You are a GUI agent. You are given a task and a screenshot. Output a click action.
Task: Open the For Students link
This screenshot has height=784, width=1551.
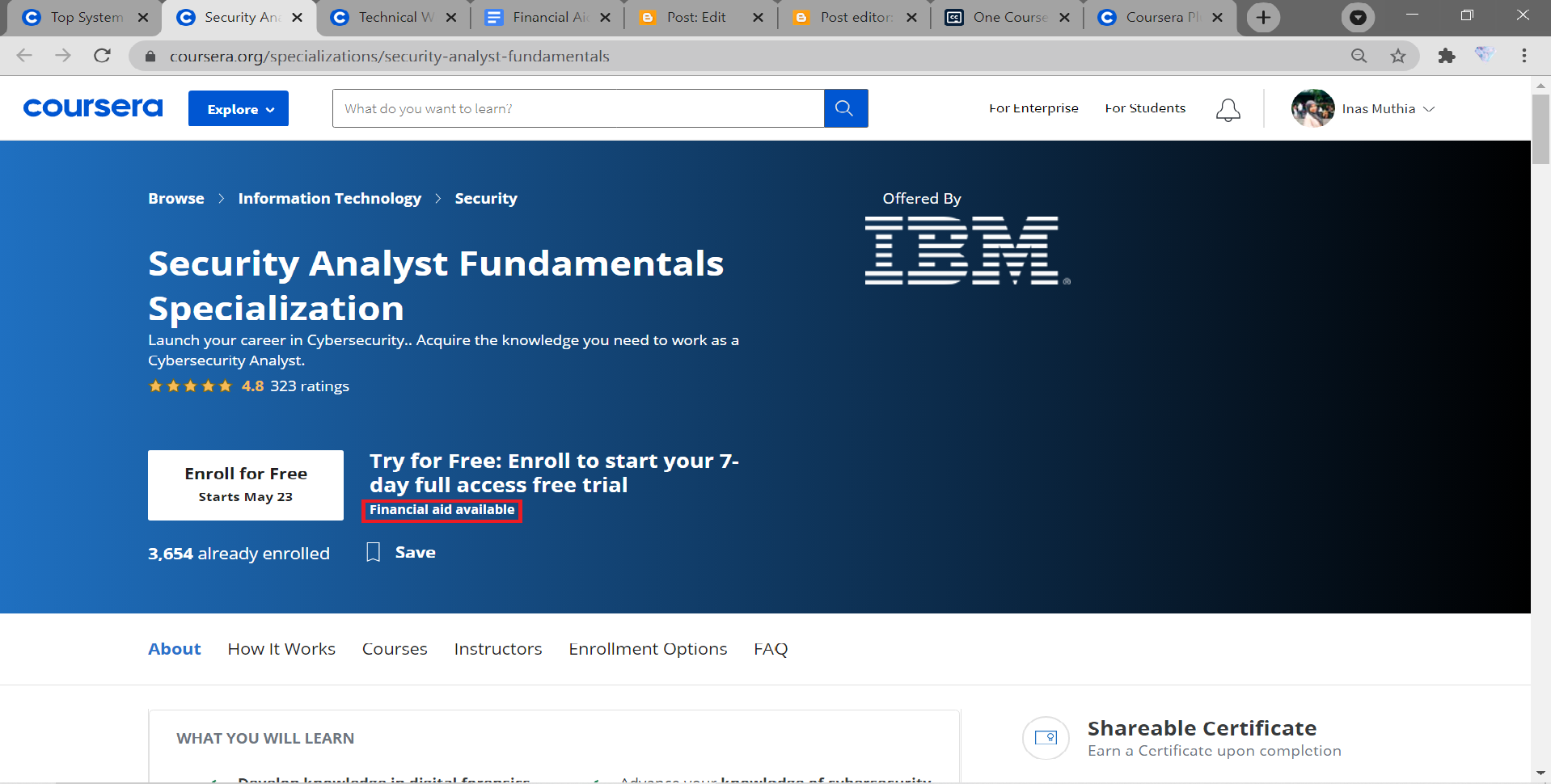coord(1145,108)
